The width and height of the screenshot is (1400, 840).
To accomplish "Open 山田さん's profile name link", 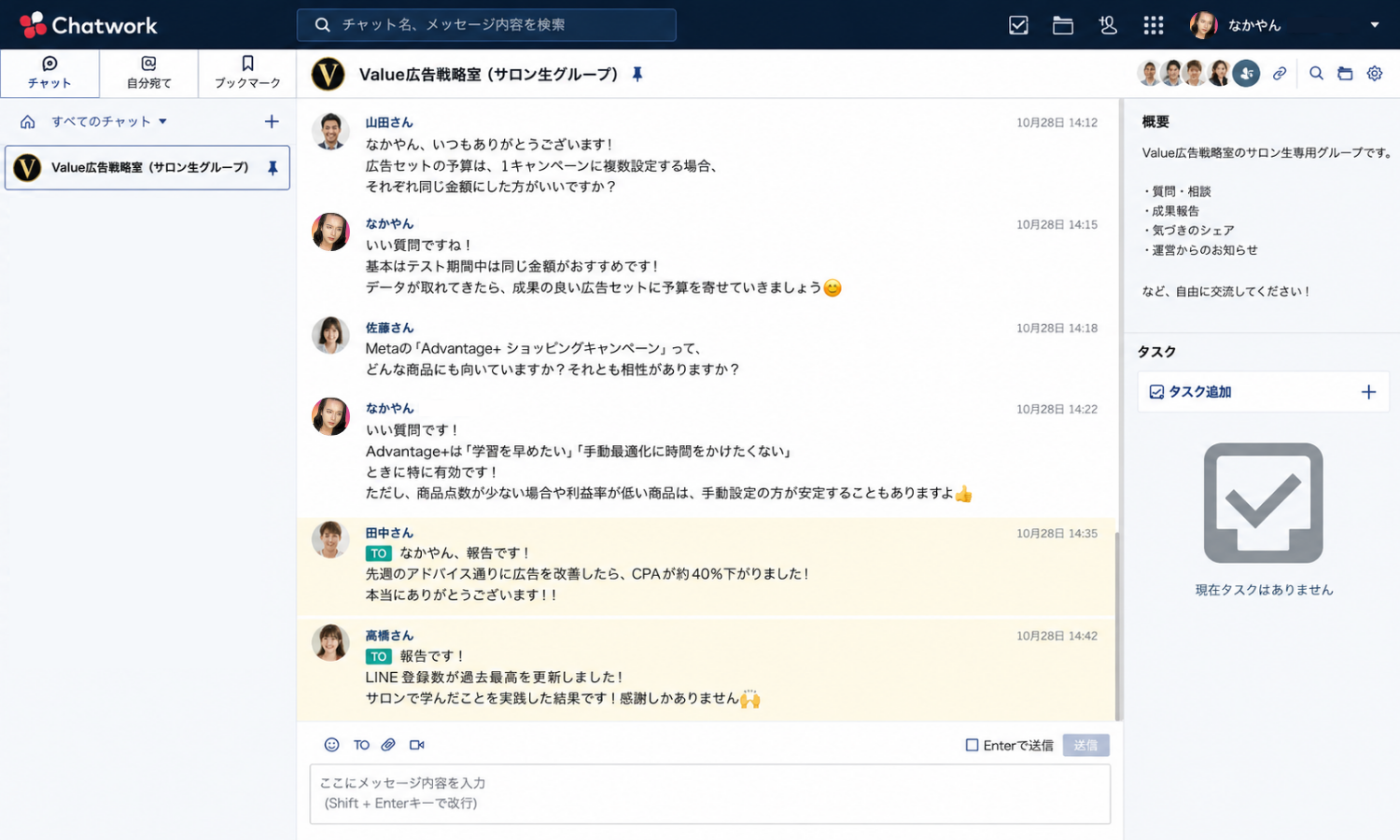I will coord(389,122).
